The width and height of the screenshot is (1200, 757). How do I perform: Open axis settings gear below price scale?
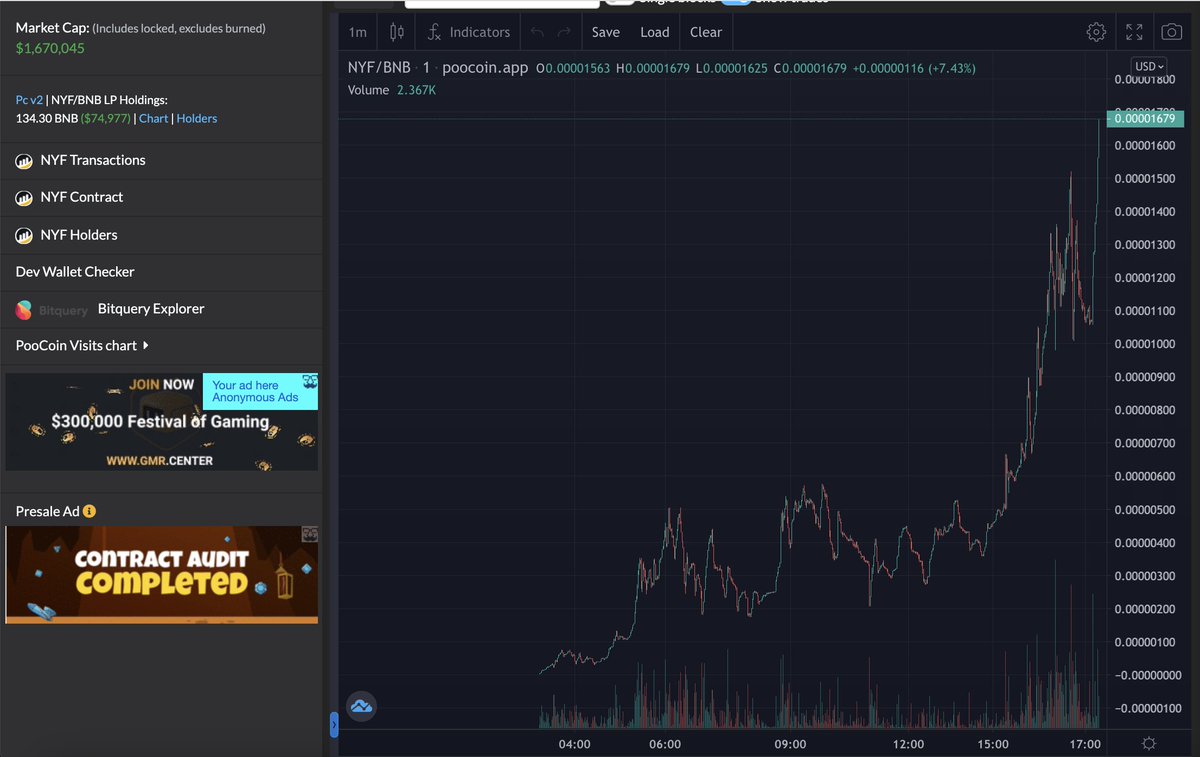1148,743
